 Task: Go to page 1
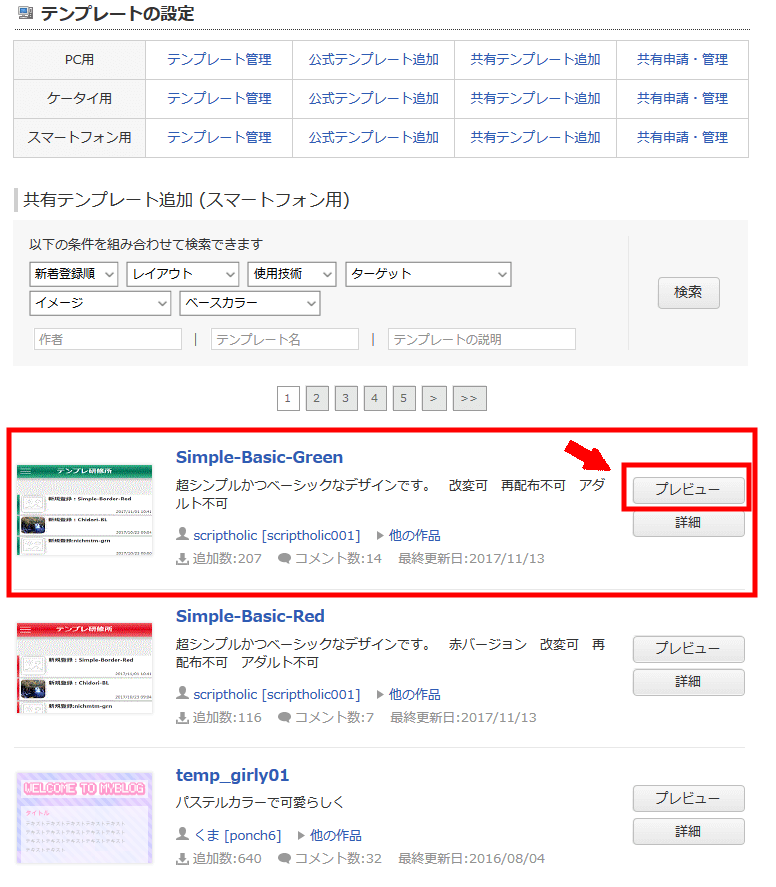pos(288,398)
